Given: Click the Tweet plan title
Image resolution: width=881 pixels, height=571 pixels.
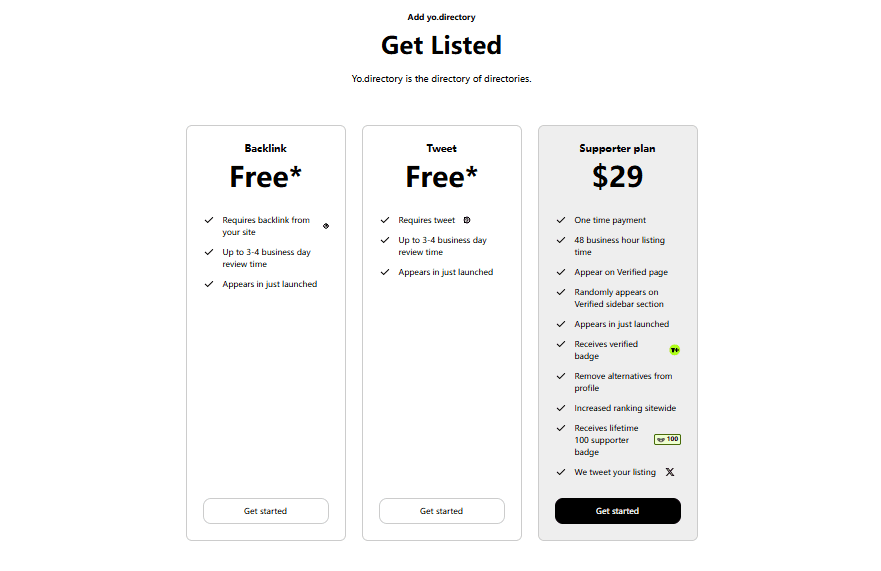Looking at the screenshot, I should click(x=441, y=148).
